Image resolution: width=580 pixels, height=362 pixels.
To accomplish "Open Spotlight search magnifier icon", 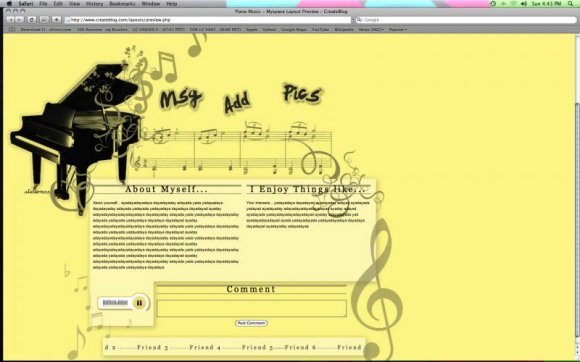I will tap(570, 4).
